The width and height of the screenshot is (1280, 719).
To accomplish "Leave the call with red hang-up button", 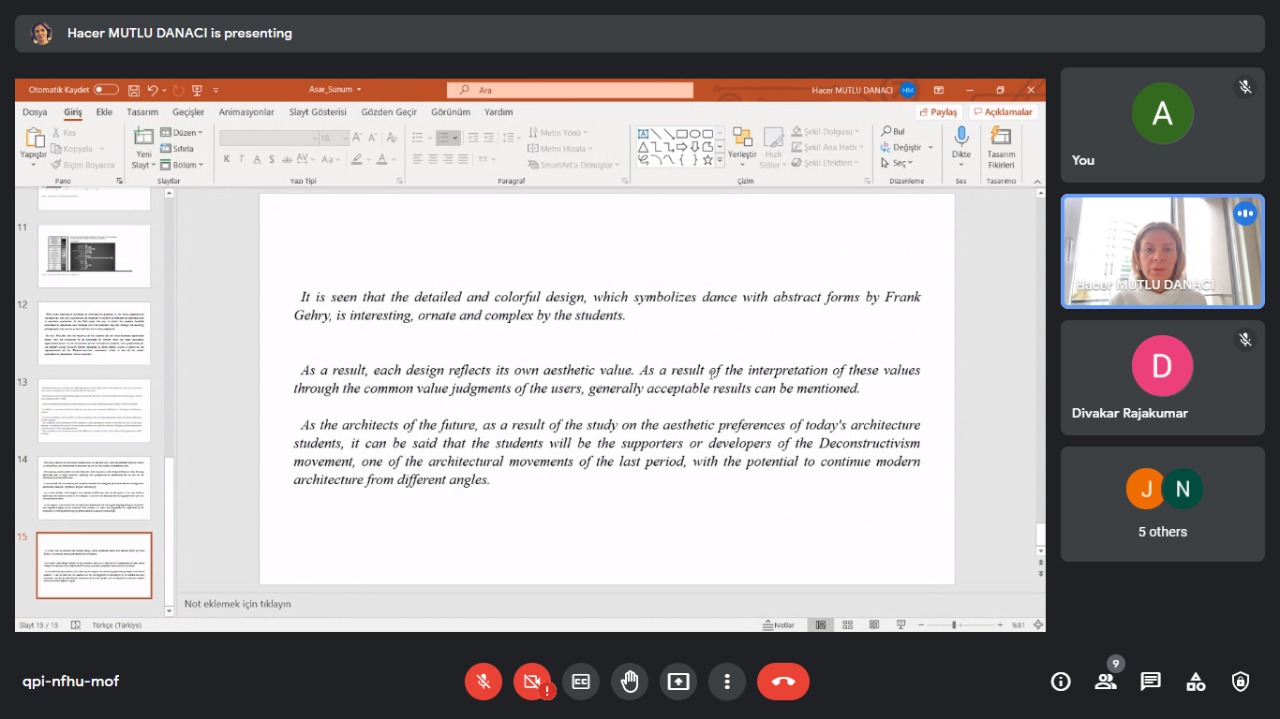I will pos(783,681).
